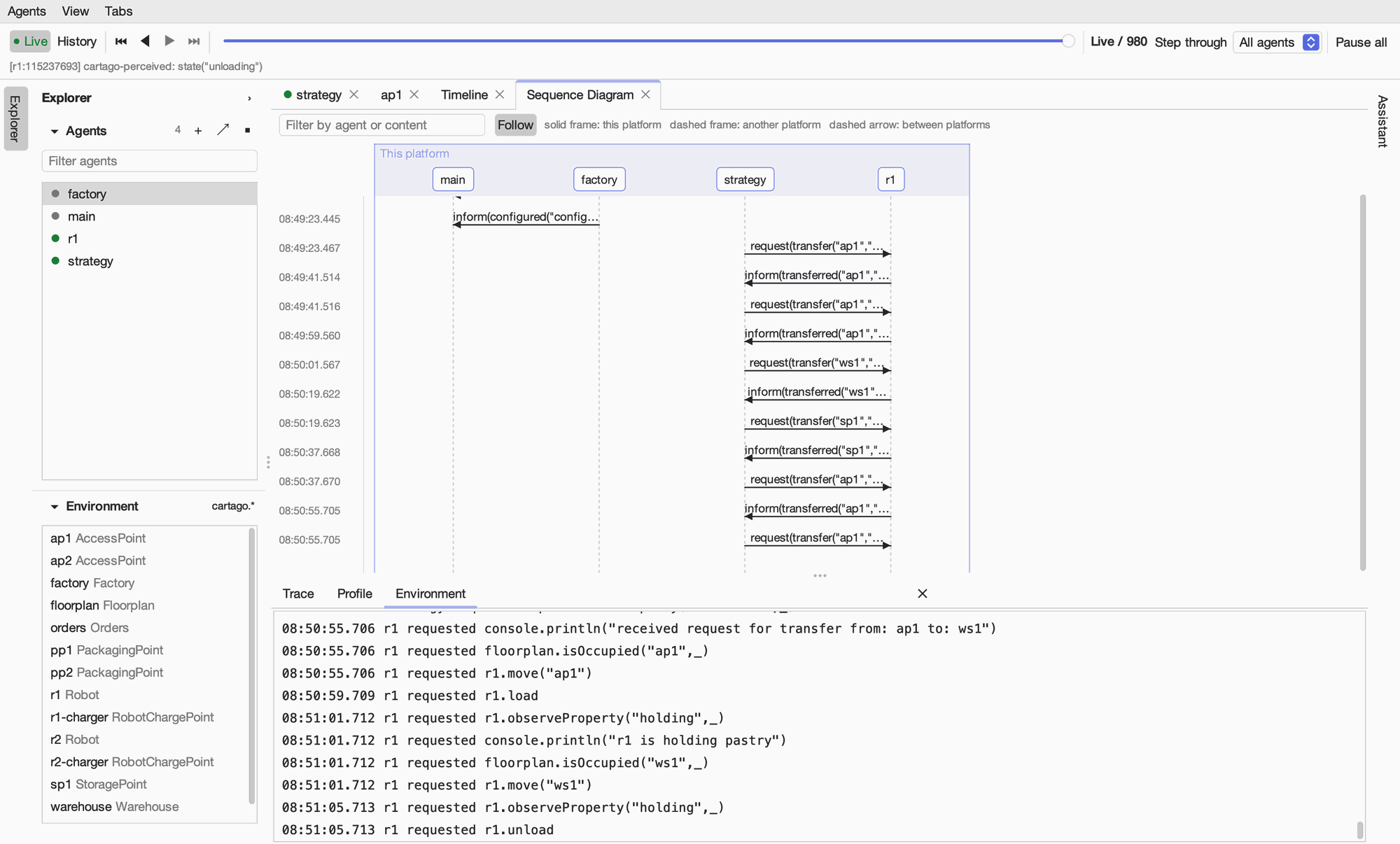
Task: Switch to the Timeline tab
Action: click(x=464, y=94)
